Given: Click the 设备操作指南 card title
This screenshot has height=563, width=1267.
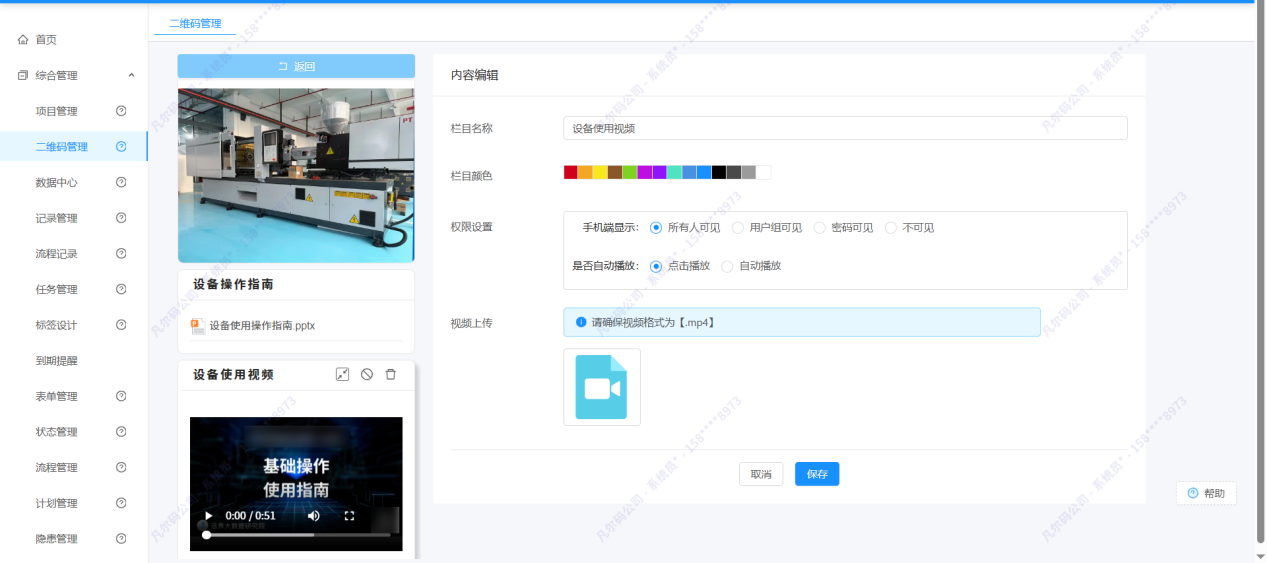Looking at the screenshot, I should 234,284.
